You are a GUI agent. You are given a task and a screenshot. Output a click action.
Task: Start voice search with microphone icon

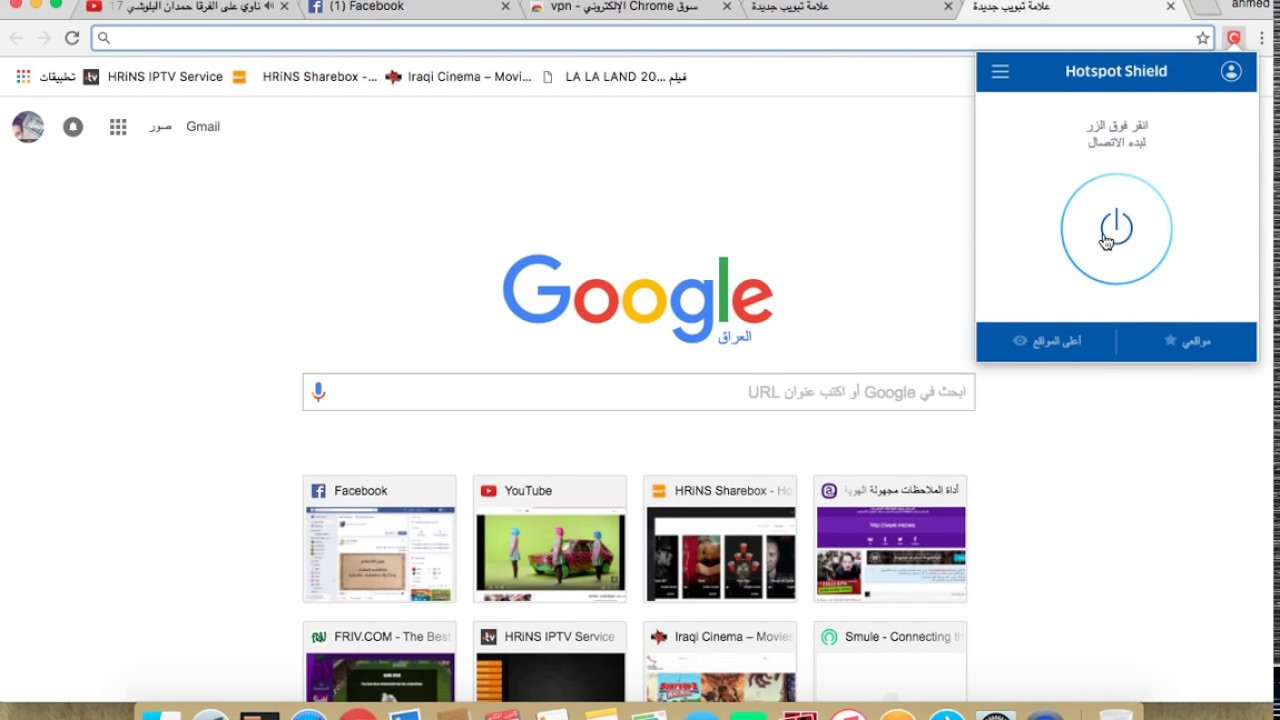point(318,392)
